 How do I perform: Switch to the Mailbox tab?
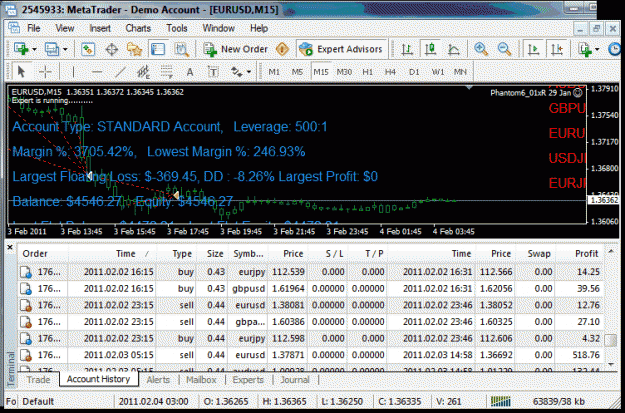pyautogui.click(x=201, y=380)
